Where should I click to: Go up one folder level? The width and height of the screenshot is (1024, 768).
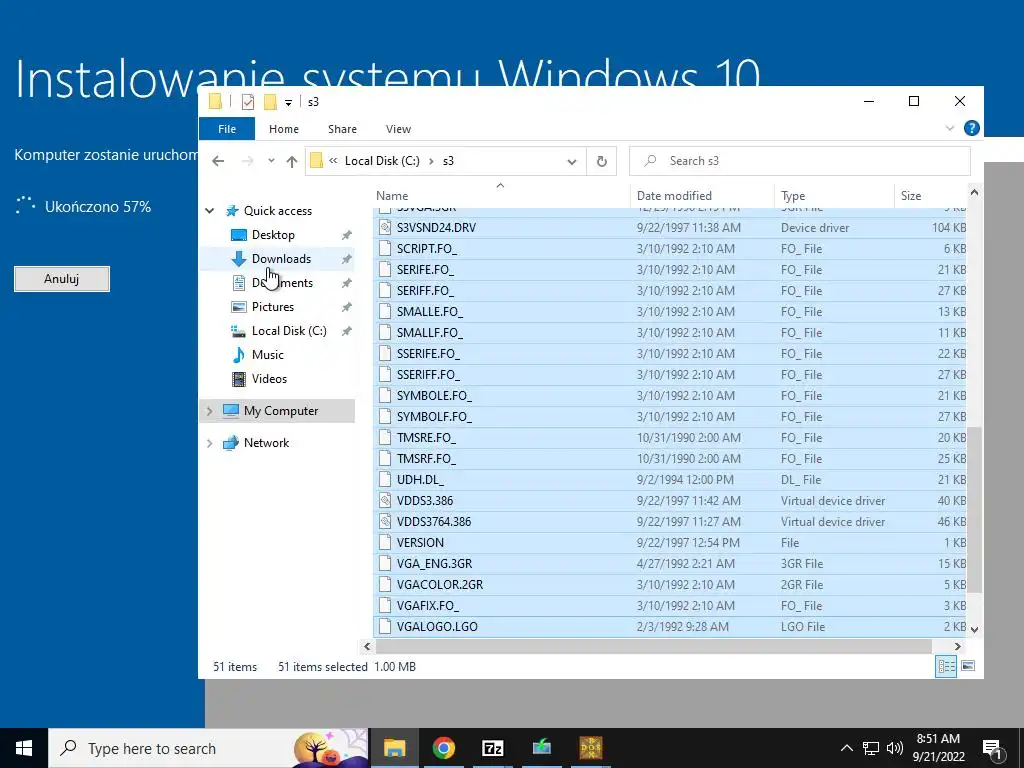291,161
